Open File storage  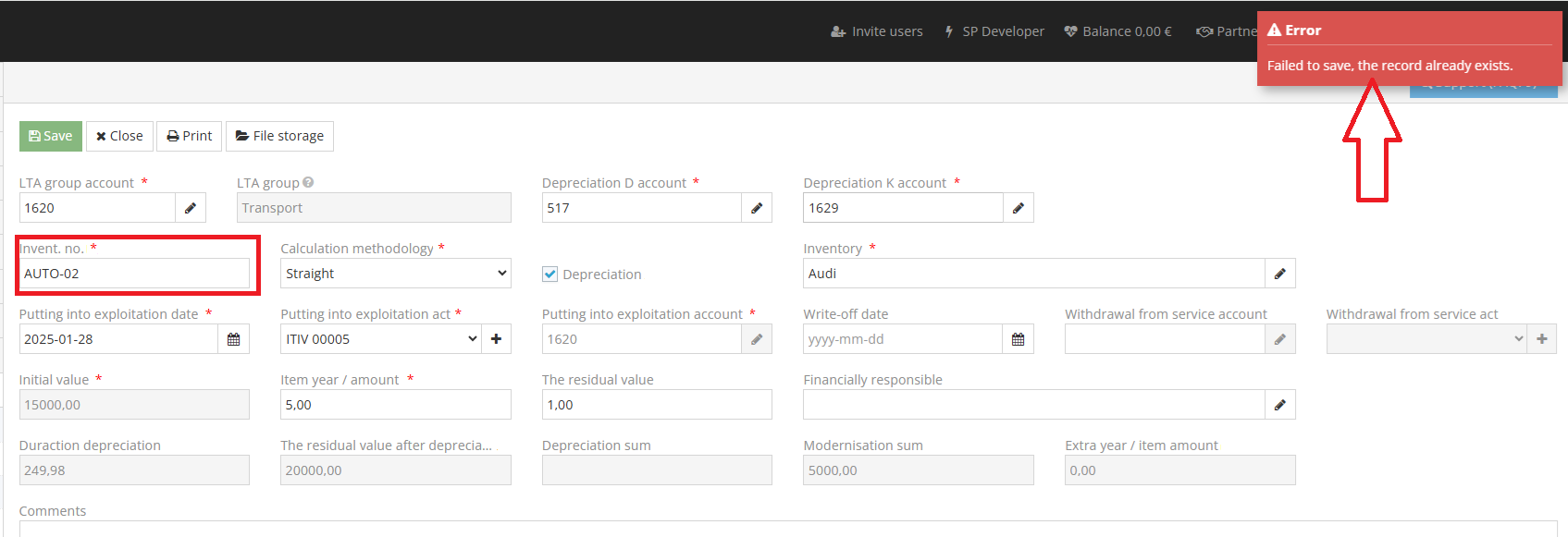(279, 136)
